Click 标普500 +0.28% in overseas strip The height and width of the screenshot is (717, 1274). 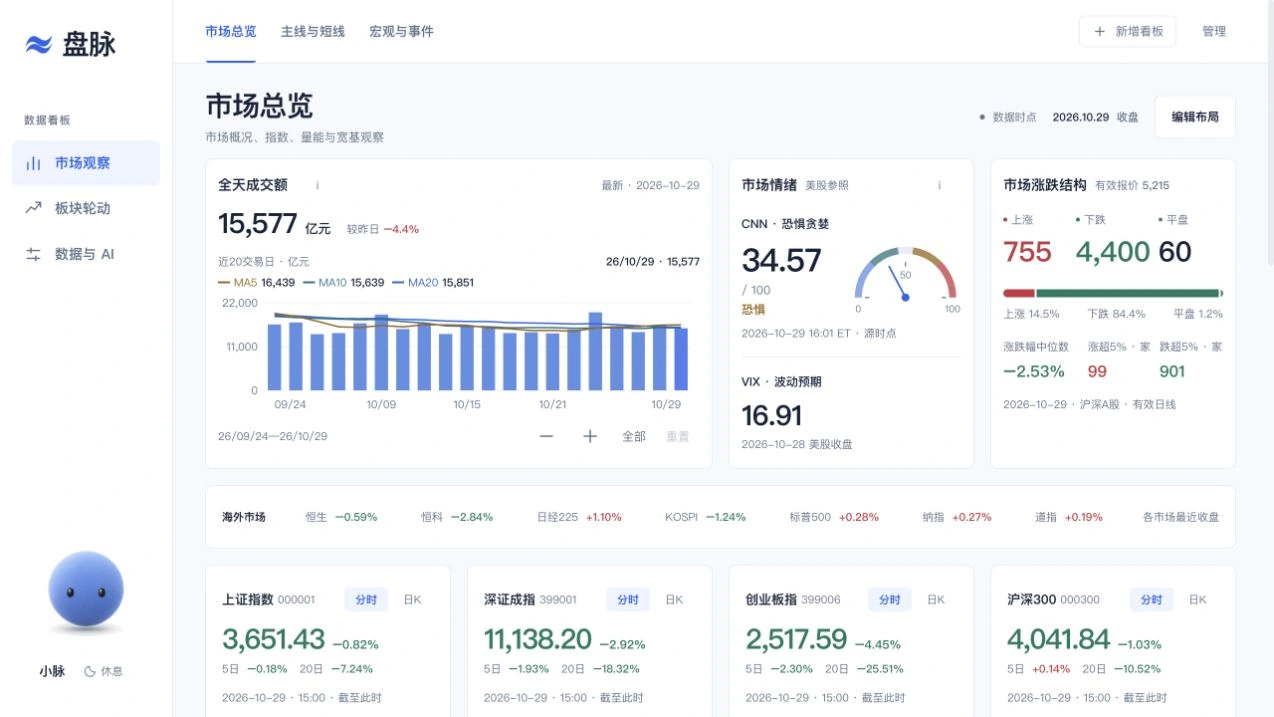pos(834,517)
